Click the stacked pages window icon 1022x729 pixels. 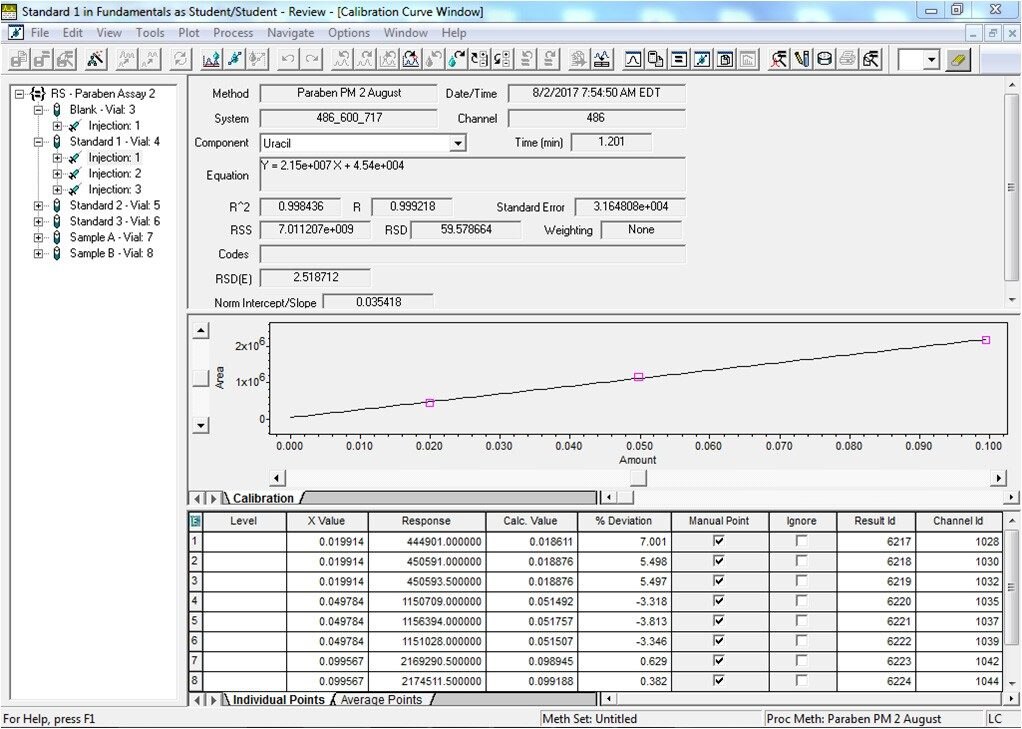pos(656,59)
